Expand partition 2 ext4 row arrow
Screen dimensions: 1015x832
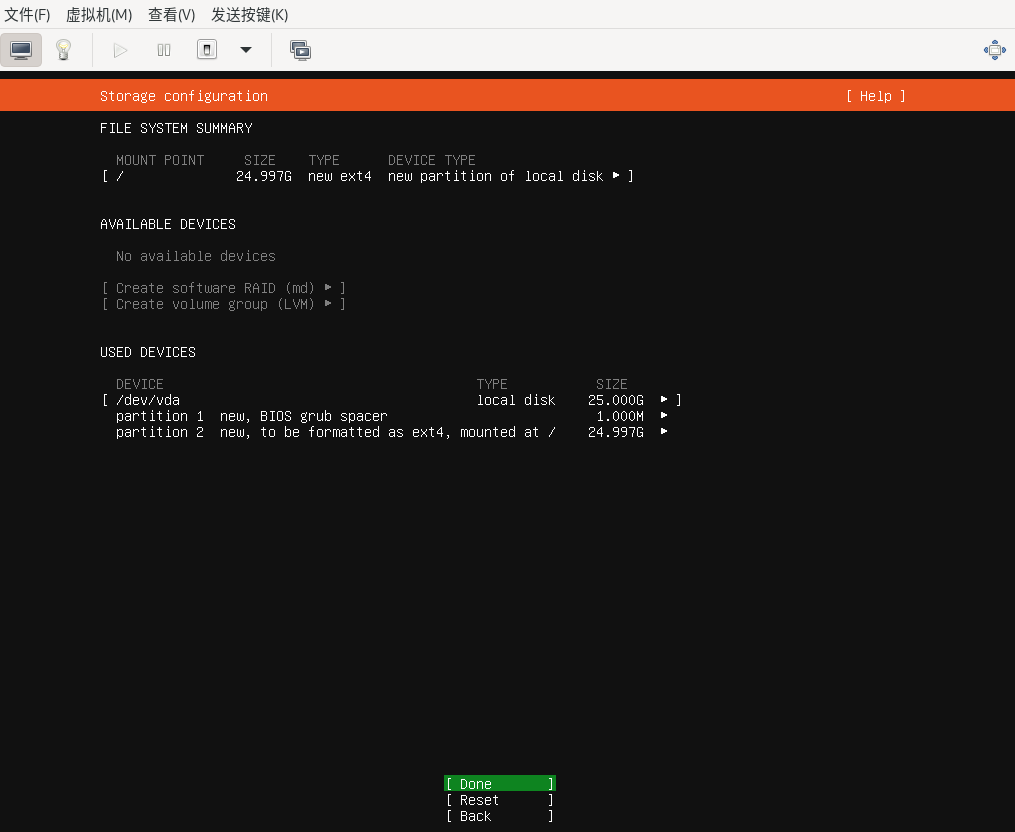[664, 432]
